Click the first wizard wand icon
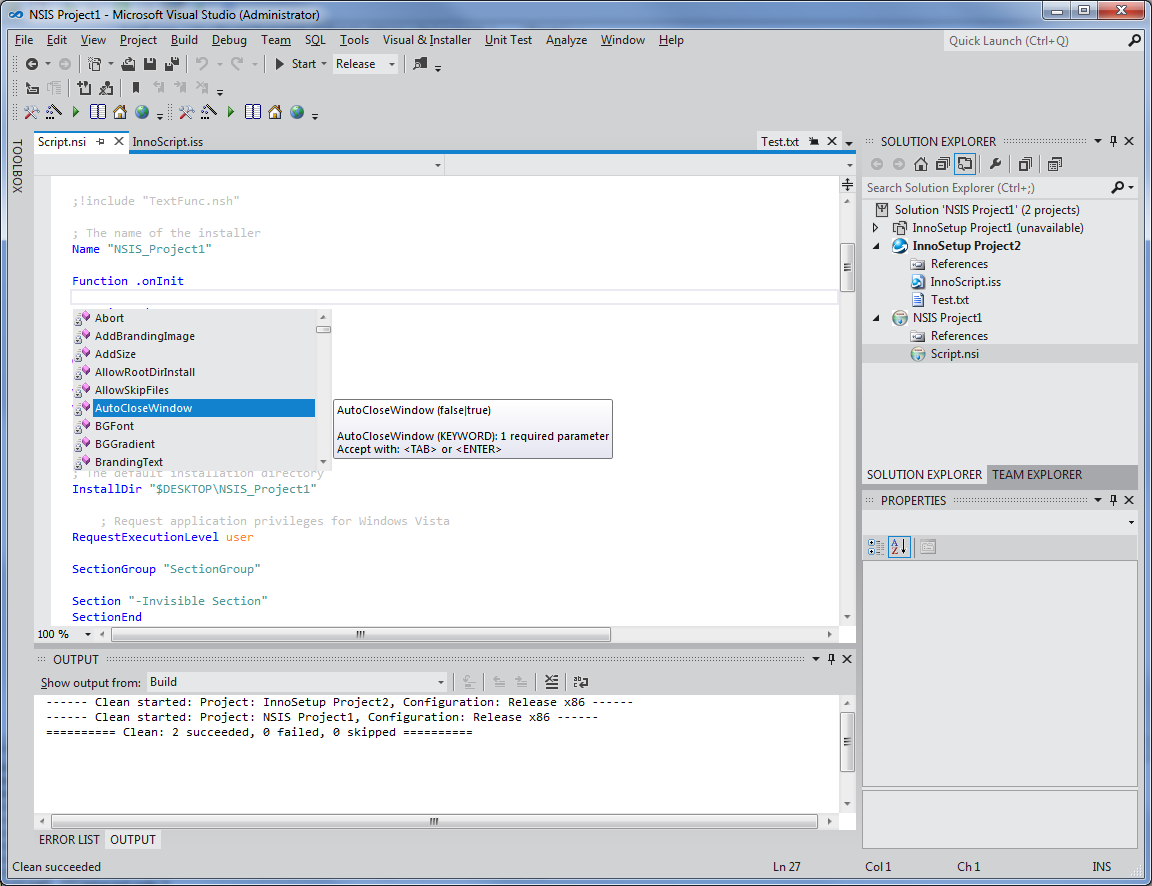Image resolution: width=1152 pixels, height=886 pixels. coord(54,112)
